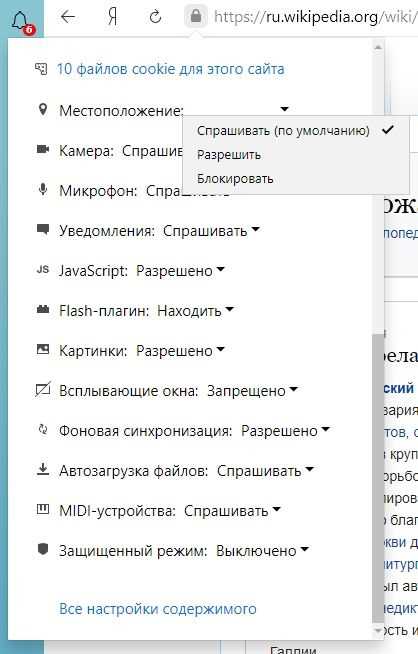418x654 pixels.
Task: Open the Уведомления Спрашивать dropdown
Action: pyautogui.click(x=211, y=231)
